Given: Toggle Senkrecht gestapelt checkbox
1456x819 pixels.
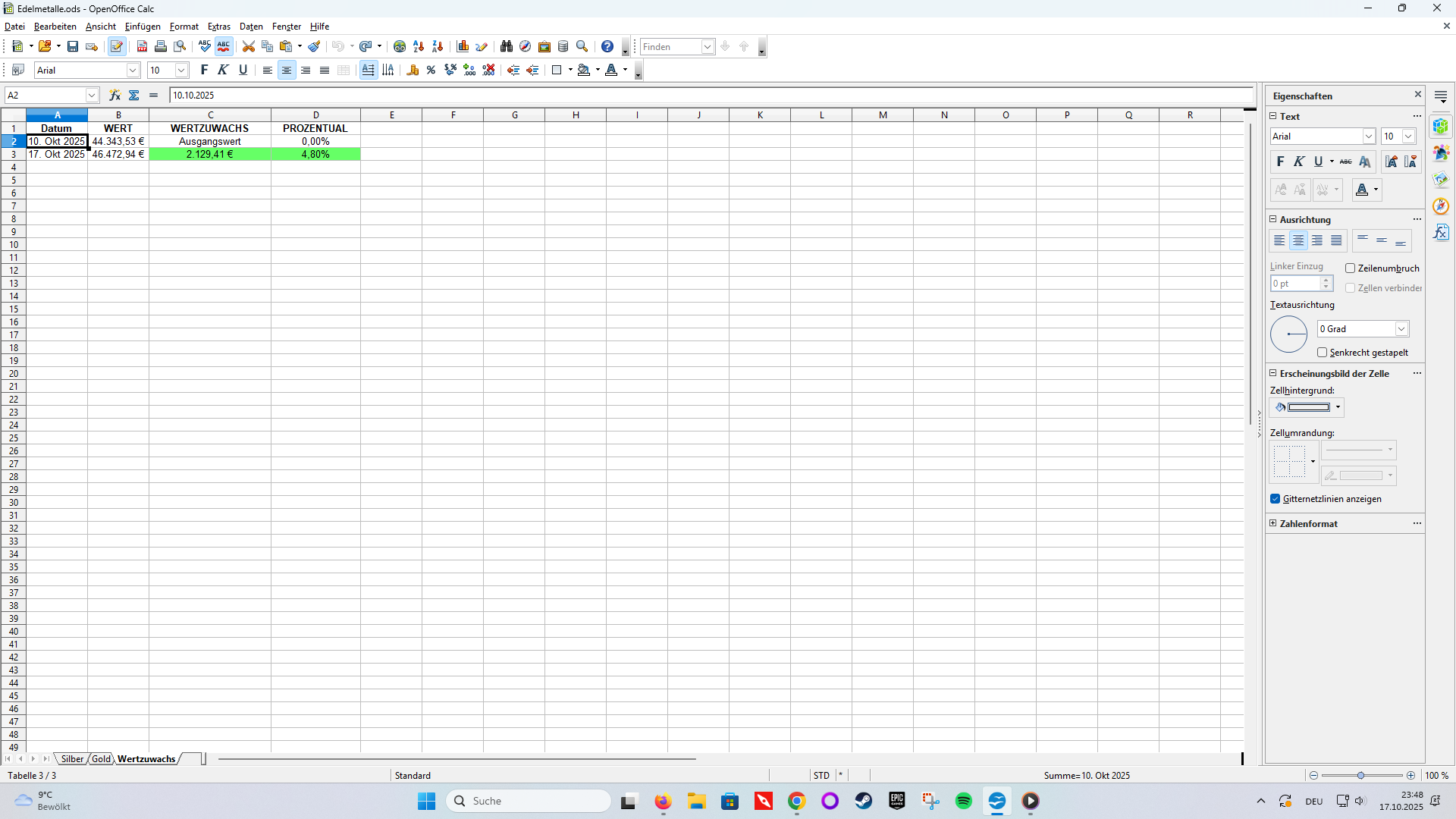Looking at the screenshot, I should [x=1323, y=353].
